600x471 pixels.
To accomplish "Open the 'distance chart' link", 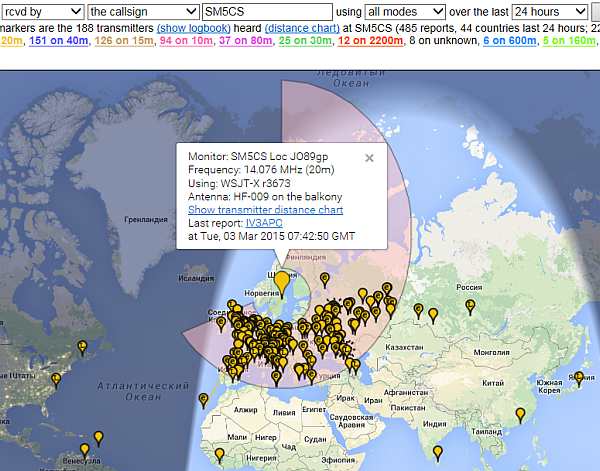I will (302, 28).
